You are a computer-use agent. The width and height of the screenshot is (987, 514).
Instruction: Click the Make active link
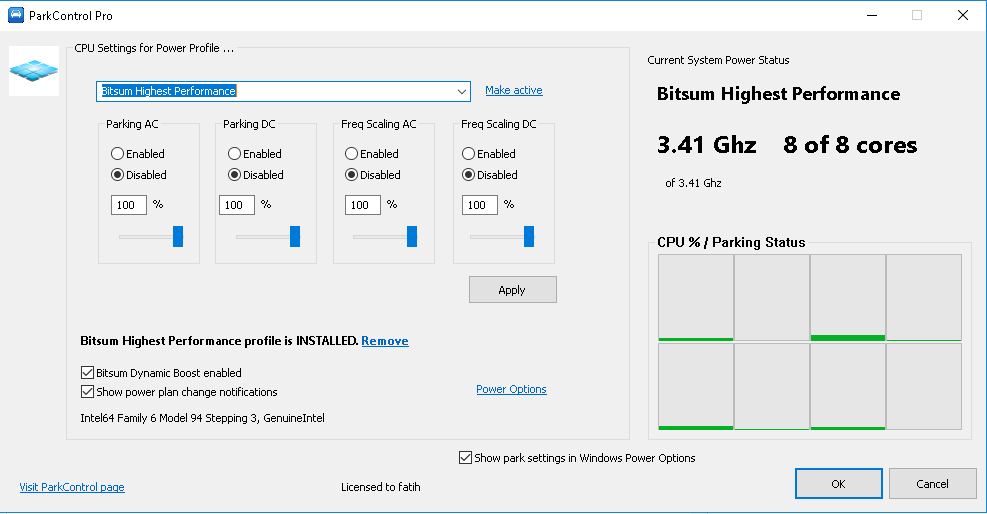coord(514,91)
